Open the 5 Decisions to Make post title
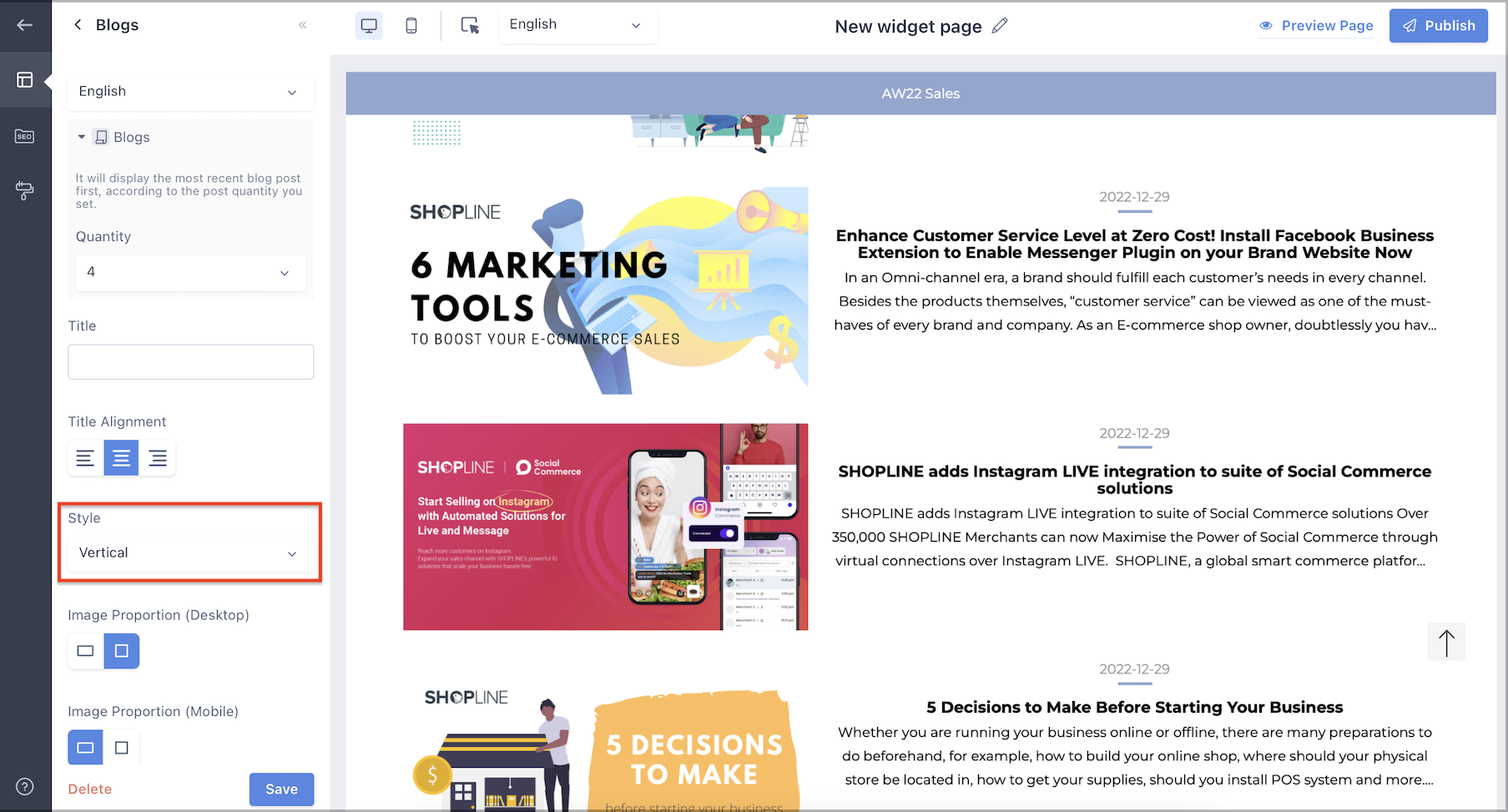 coord(1135,707)
